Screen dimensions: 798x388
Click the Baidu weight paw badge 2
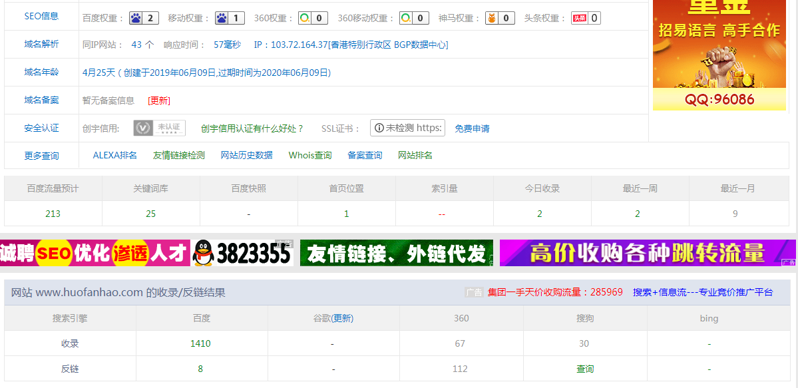pos(144,18)
